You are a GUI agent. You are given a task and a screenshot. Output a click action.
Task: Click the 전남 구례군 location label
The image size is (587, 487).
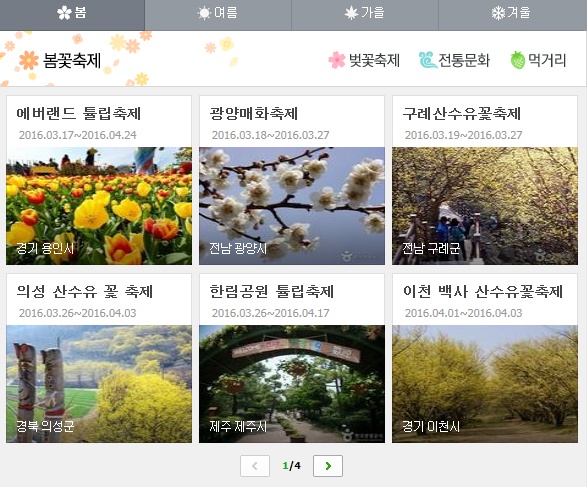(431, 248)
